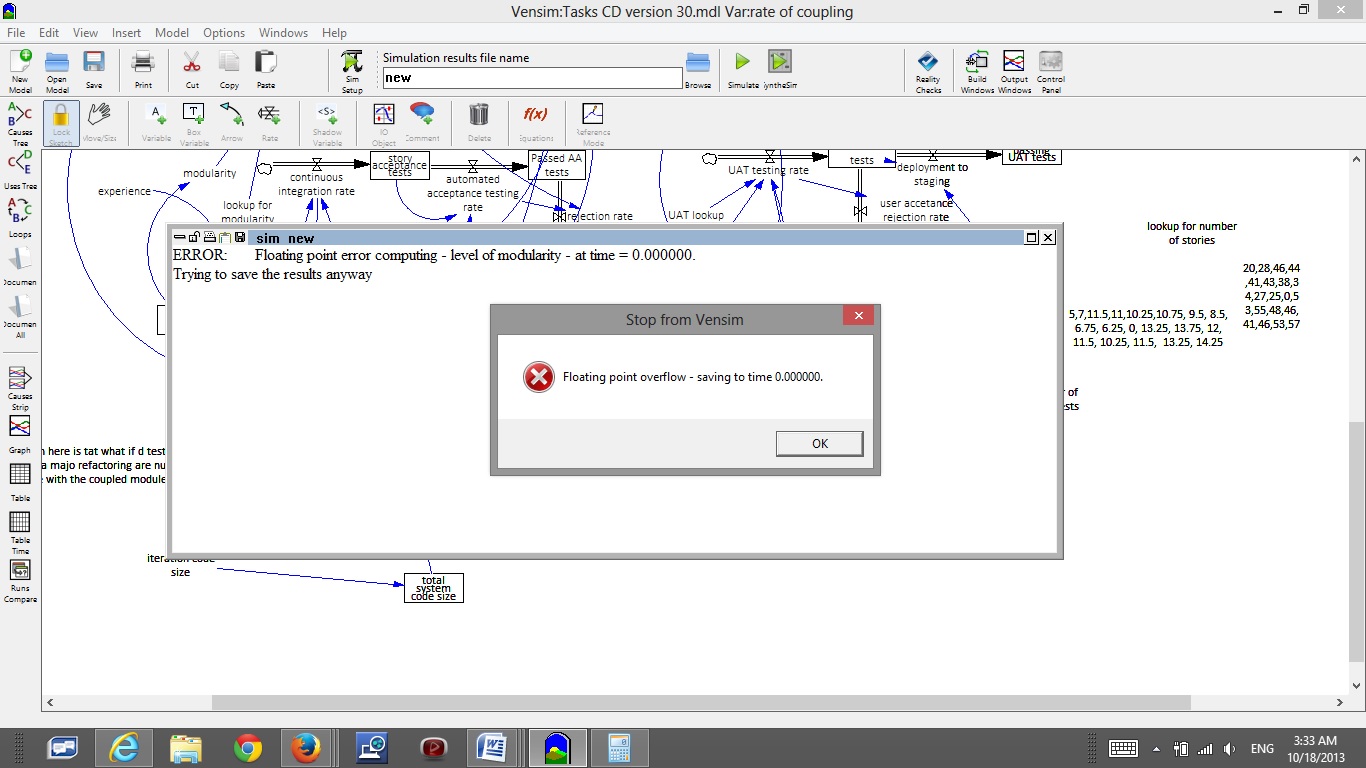Toggle the Lock Sketch tool
This screenshot has height=768, width=1366.
point(61,123)
